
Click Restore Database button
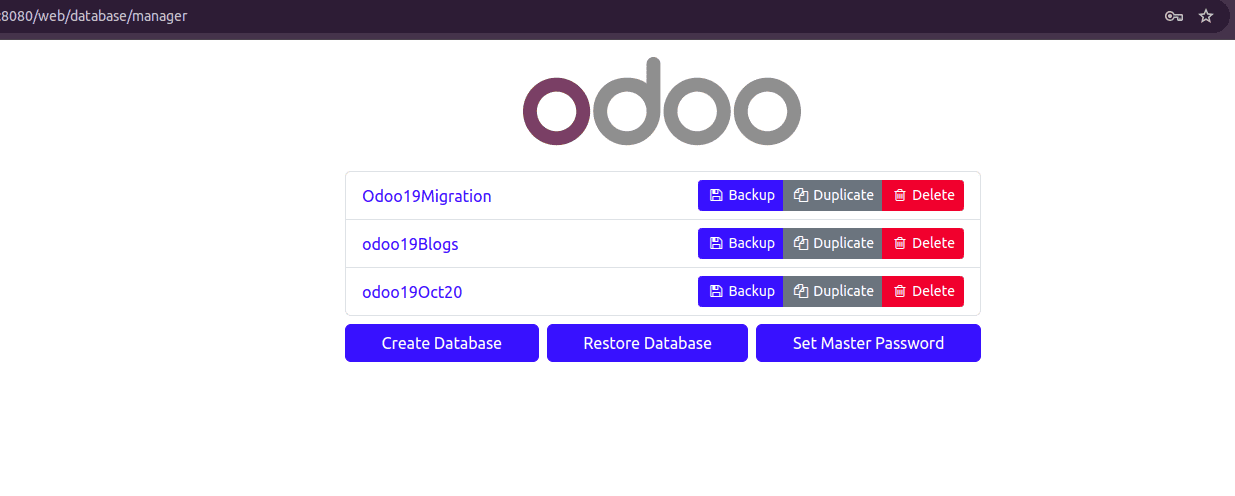[x=647, y=343]
